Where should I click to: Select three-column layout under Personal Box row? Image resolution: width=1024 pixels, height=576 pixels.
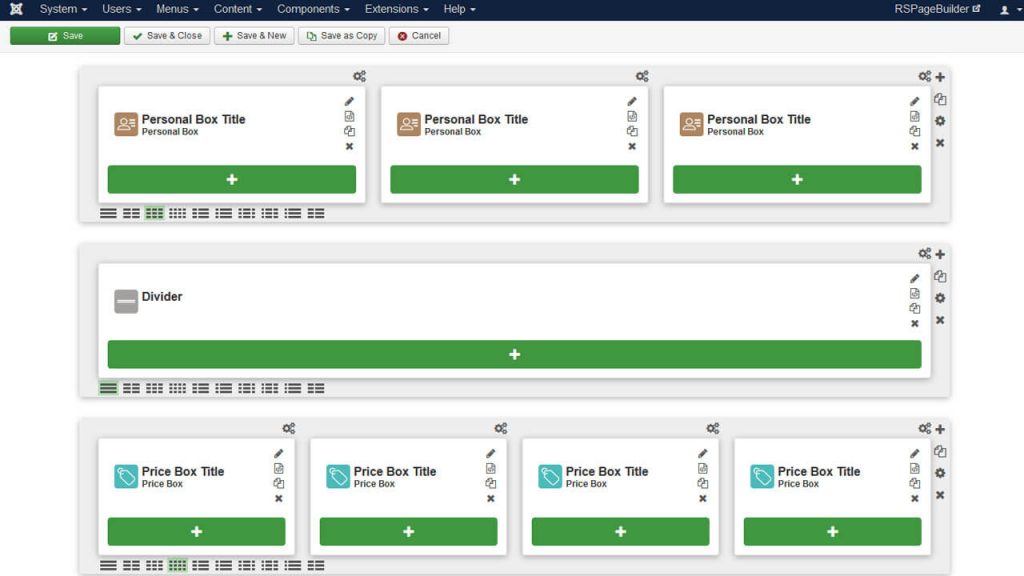point(154,213)
